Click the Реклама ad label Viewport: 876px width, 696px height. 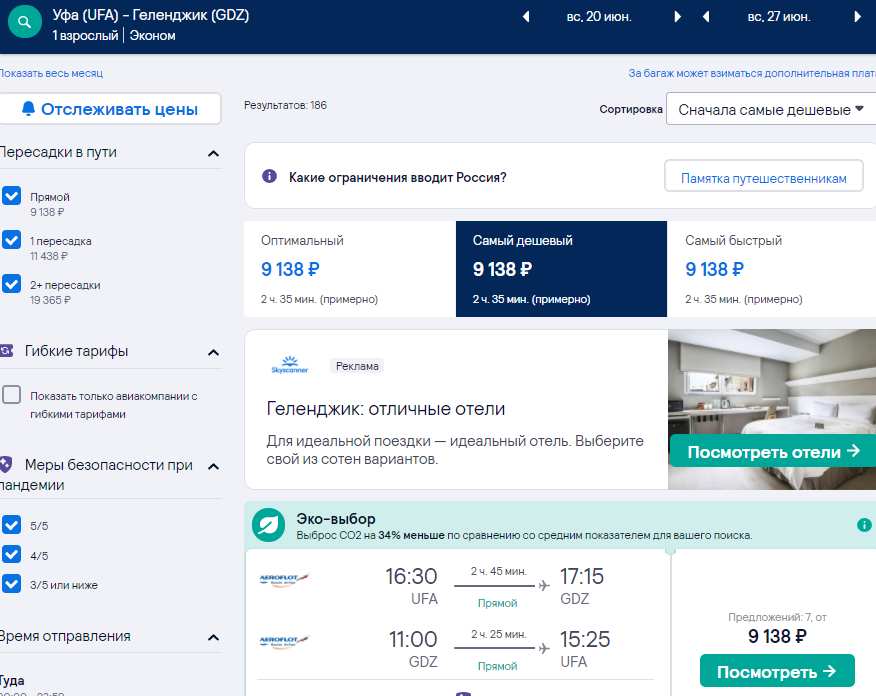[357, 366]
